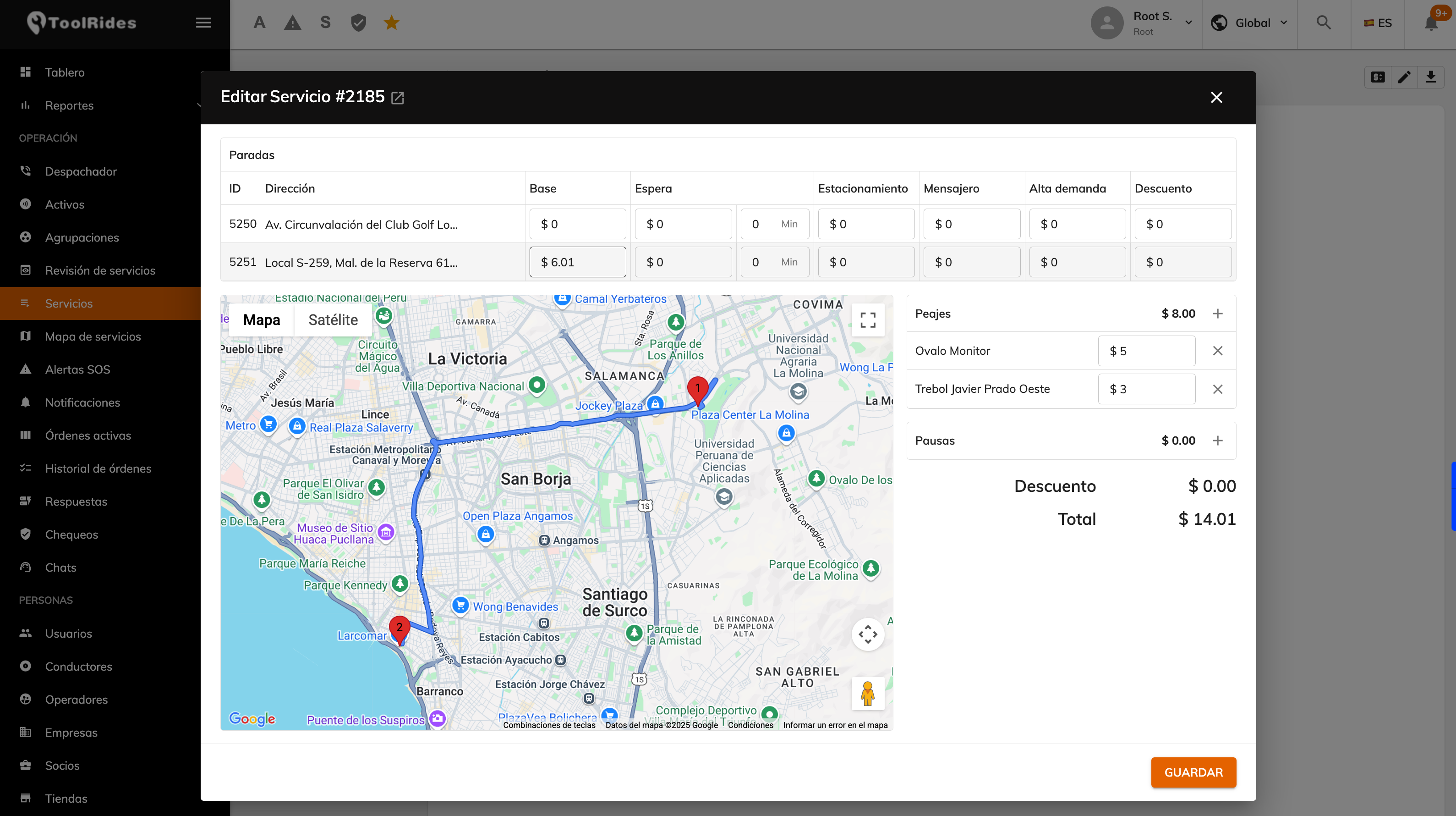The image size is (1456, 816).
Task: Click the warning triangle toolbar icon
Action: tap(292, 22)
